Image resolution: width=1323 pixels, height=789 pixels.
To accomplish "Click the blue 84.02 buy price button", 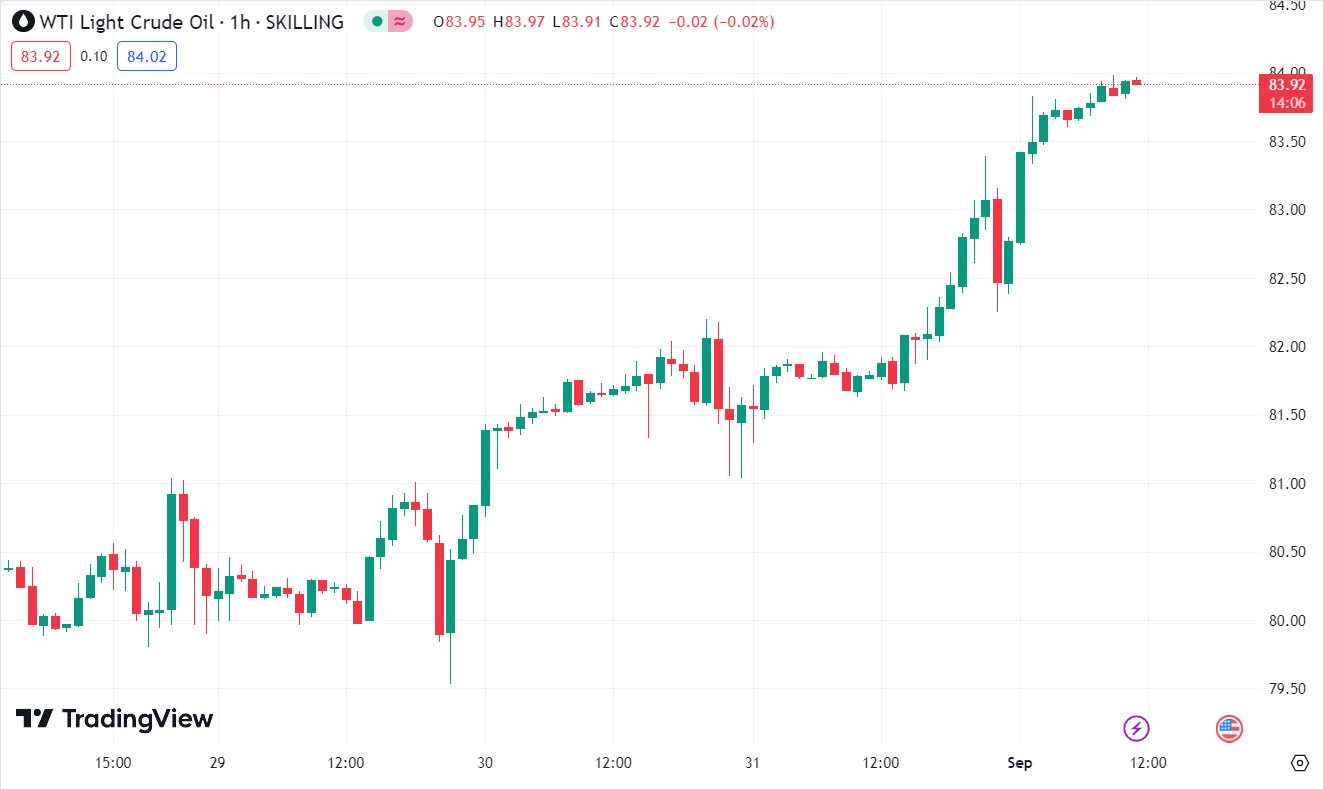I will click(147, 56).
